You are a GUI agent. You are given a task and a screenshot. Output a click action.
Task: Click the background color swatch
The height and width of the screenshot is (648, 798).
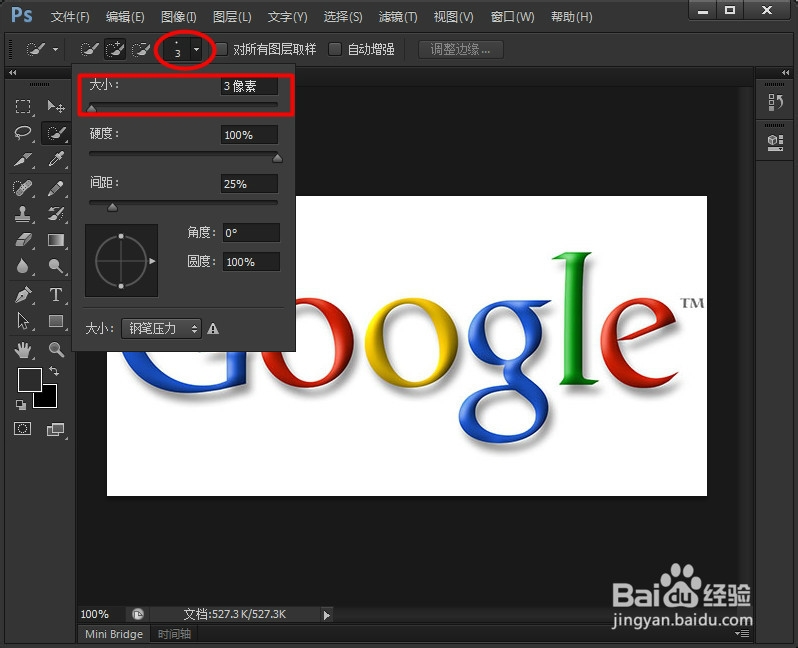(x=48, y=400)
